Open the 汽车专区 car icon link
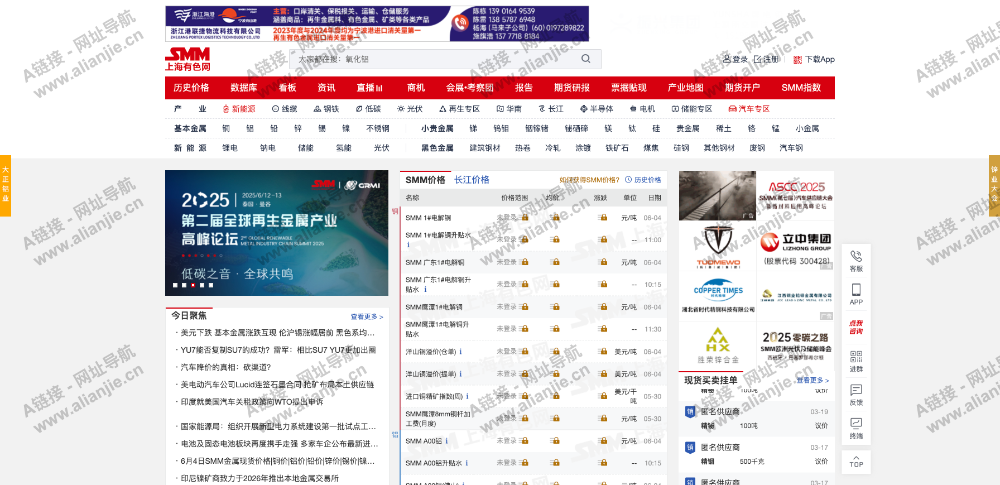This screenshot has height=485, width=1000. [x=749, y=109]
